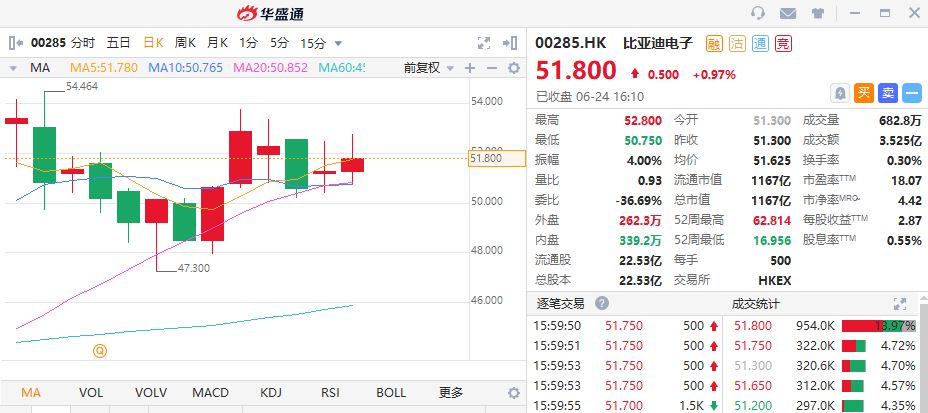Image resolution: width=928 pixels, height=413 pixels.
Task: Open 更多 for more indicators
Action: (450, 393)
